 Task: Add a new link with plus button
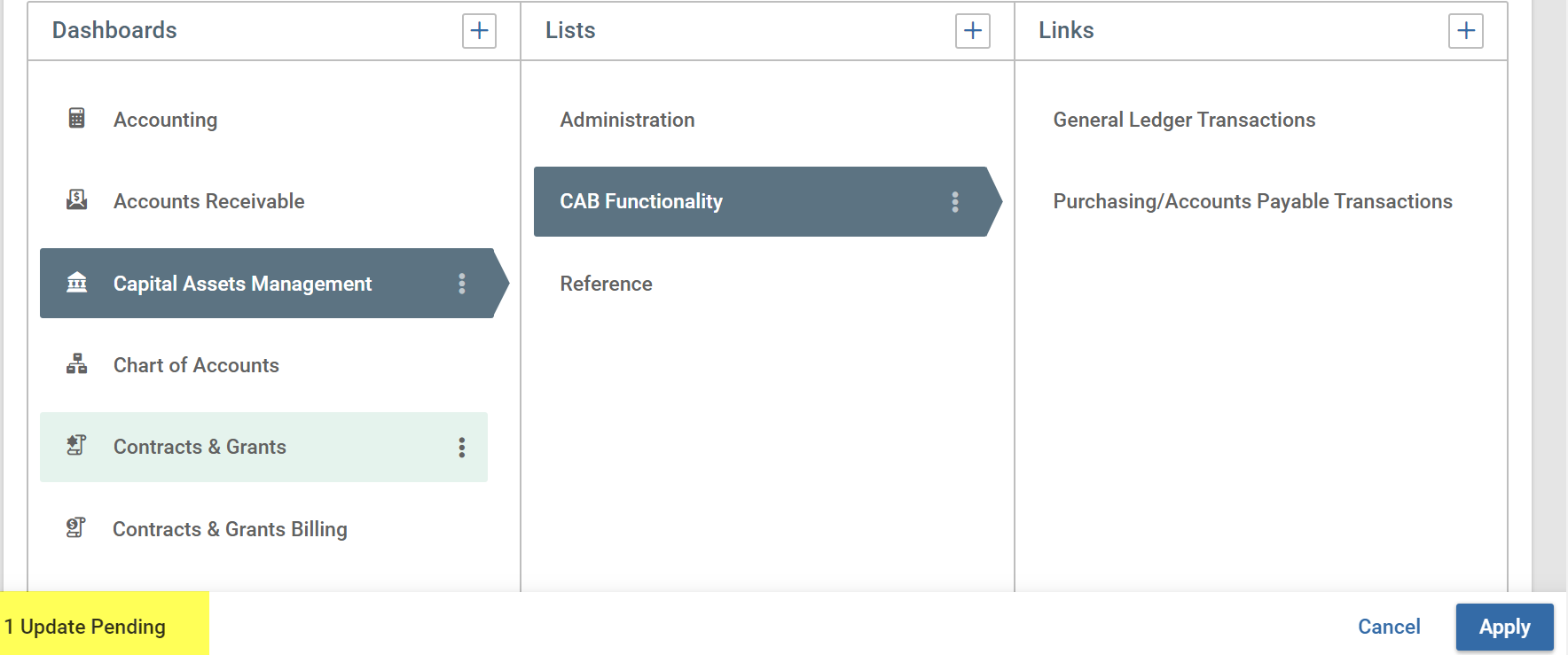[1466, 31]
